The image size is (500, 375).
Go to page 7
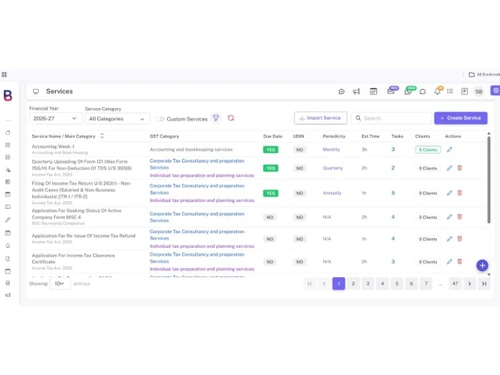point(426,284)
